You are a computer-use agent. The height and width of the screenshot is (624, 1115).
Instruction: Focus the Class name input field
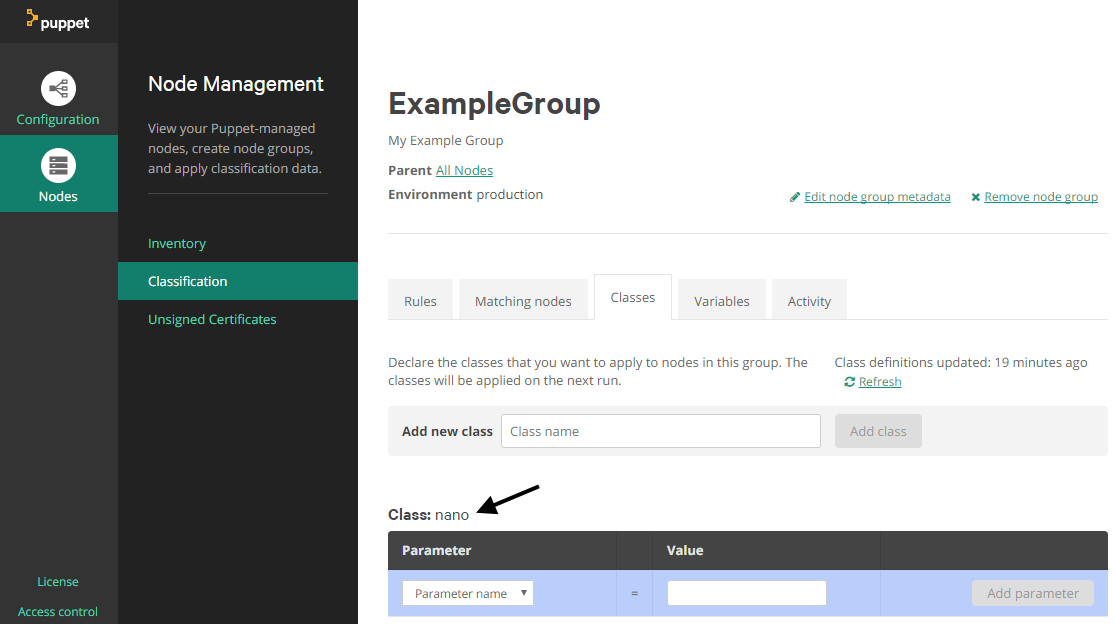[661, 431]
